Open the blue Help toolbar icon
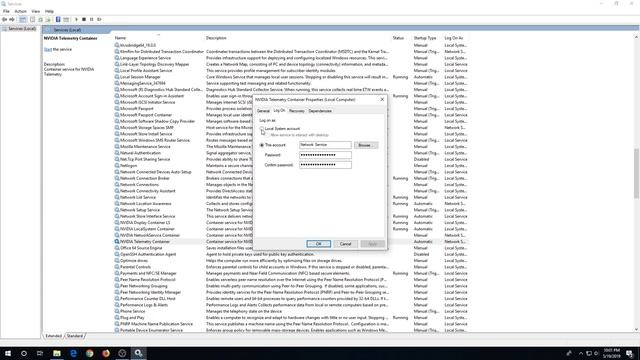This screenshot has height=360, width=640. pyautogui.click(x=58, y=20)
